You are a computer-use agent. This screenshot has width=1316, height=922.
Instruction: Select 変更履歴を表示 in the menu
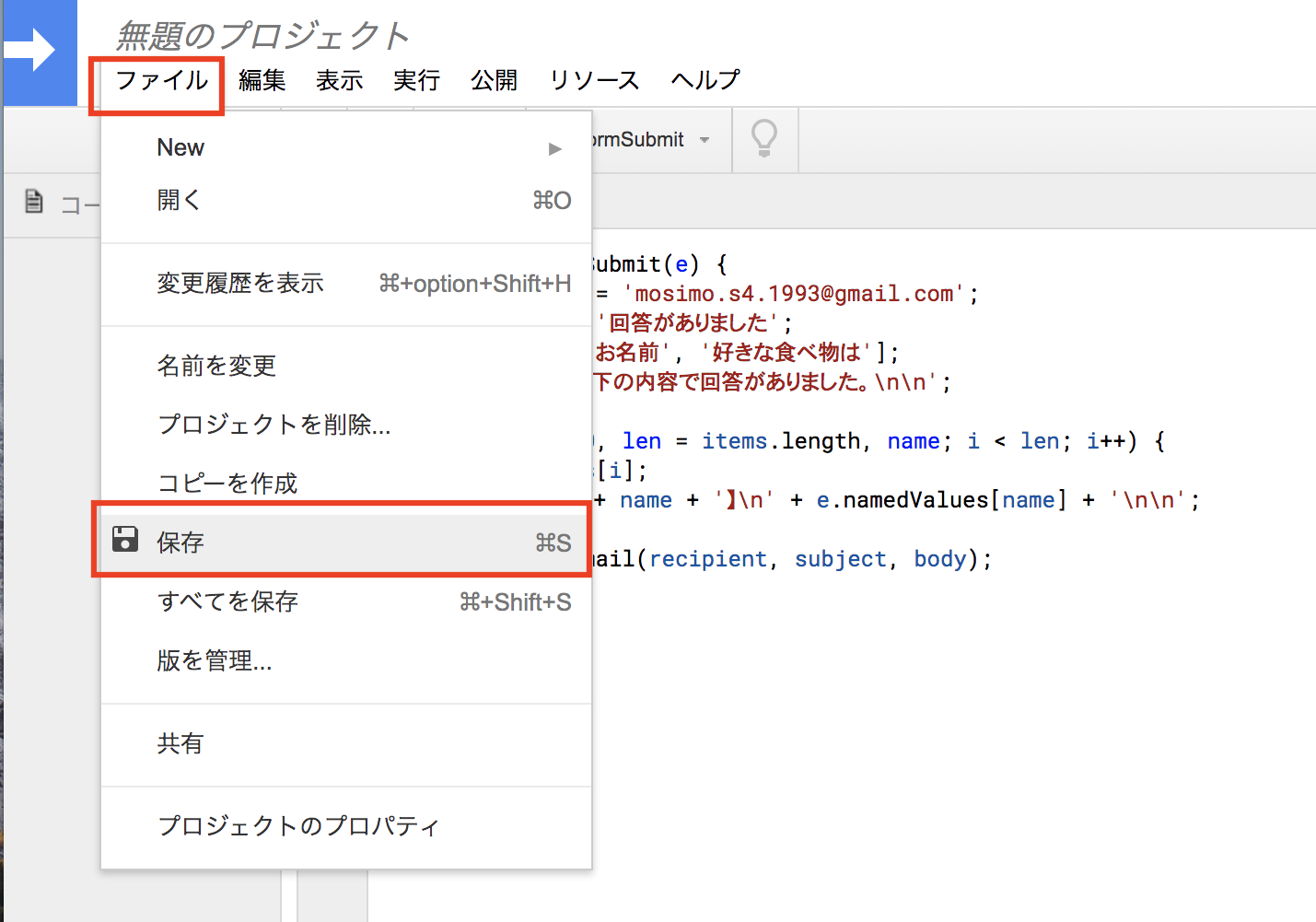coord(240,283)
